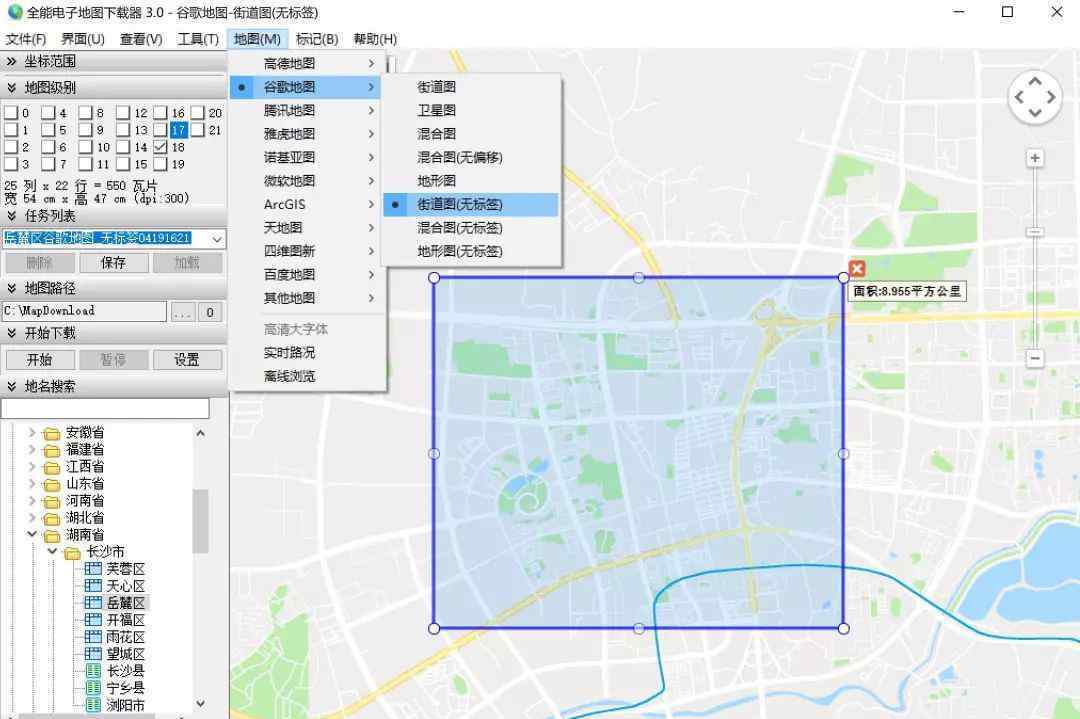Viewport: 1080px width, 719px height.
Task: Click the 开始 download button
Action: coord(39,360)
